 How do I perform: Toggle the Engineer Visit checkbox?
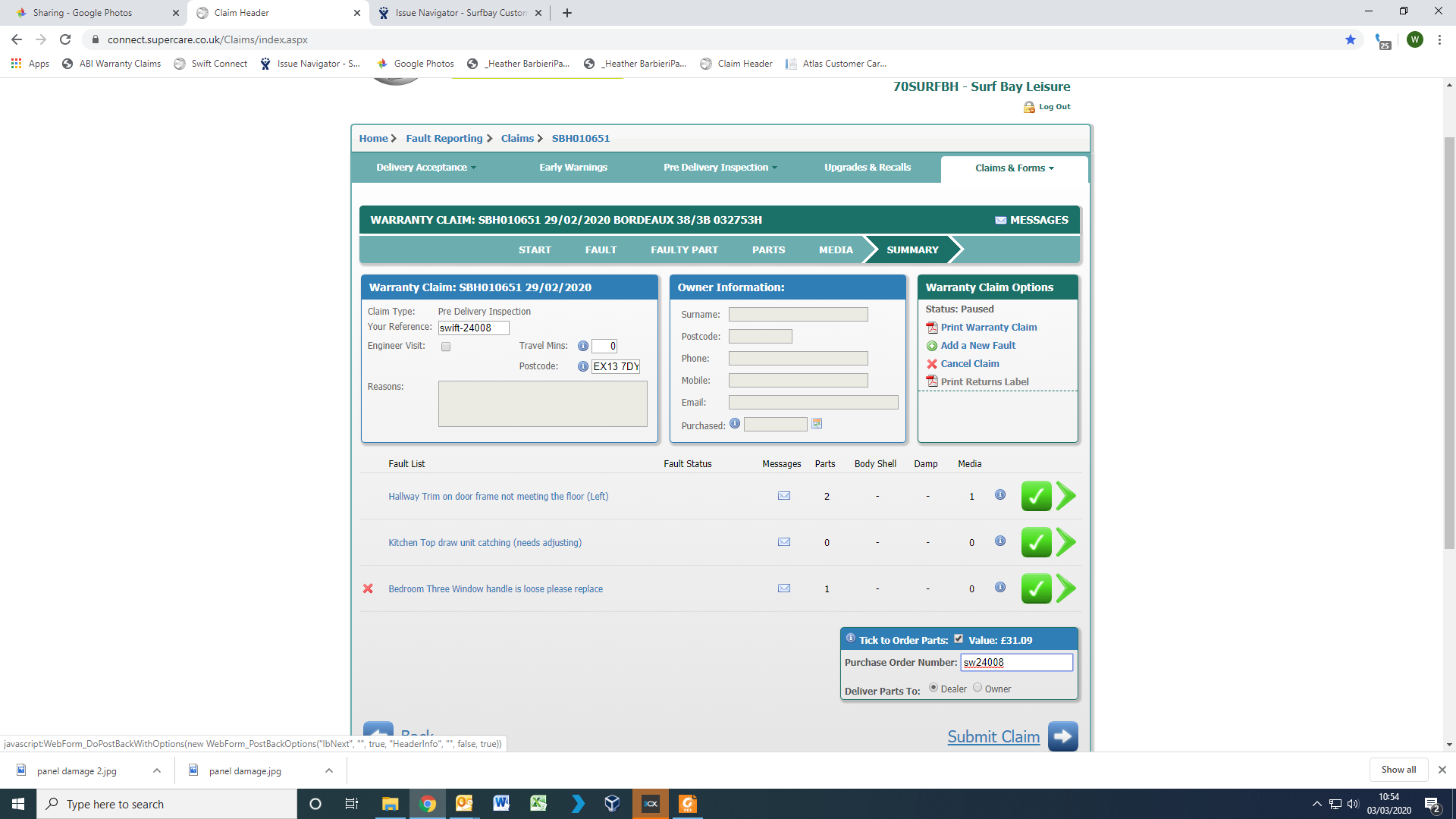(446, 347)
